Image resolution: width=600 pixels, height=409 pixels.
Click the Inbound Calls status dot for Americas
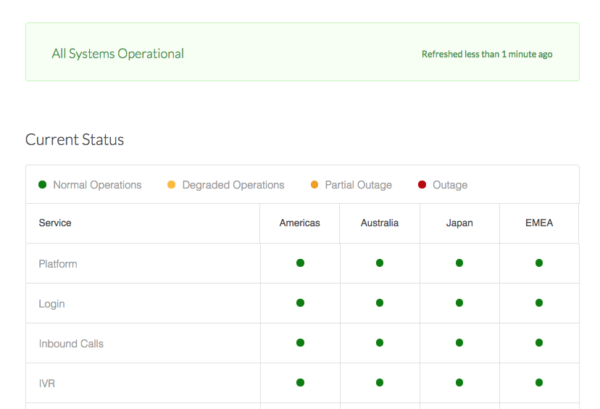click(300, 342)
